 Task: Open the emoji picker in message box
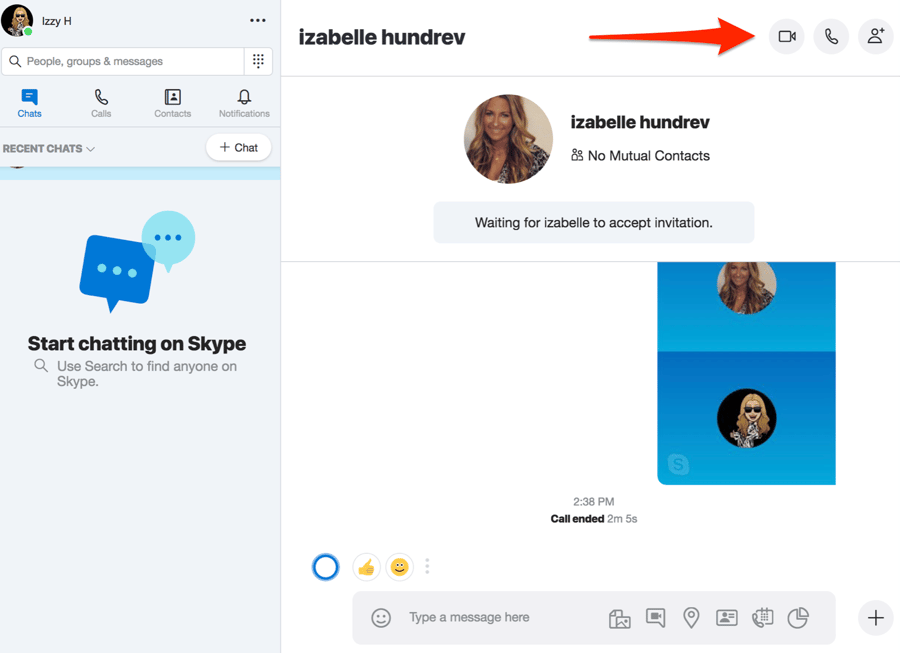click(x=381, y=618)
